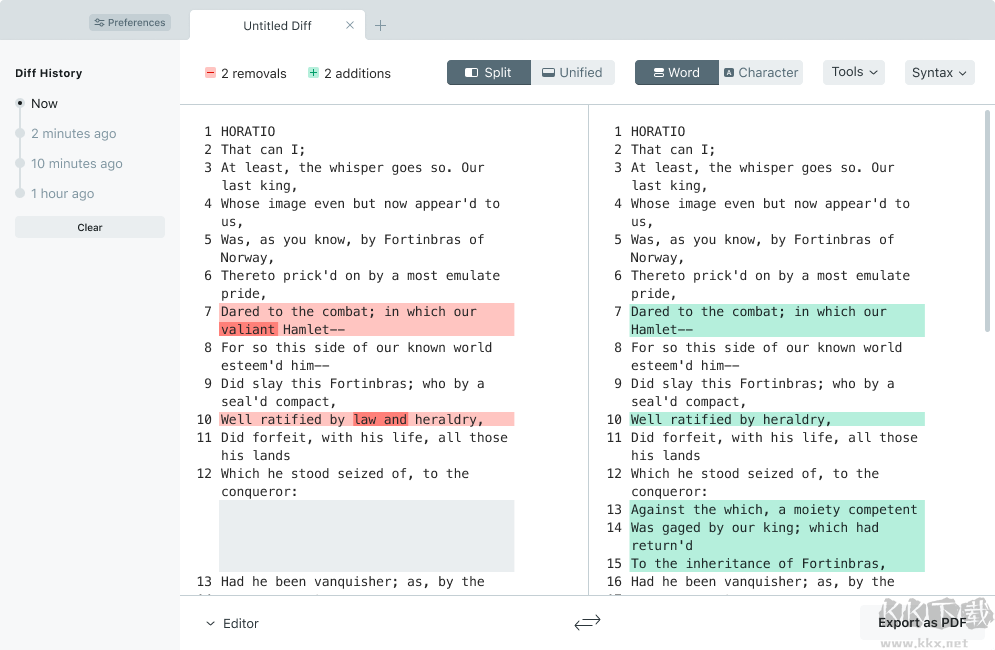Open Preferences from the top bar
This screenshot has height=650, width=995.
[129, 23]
